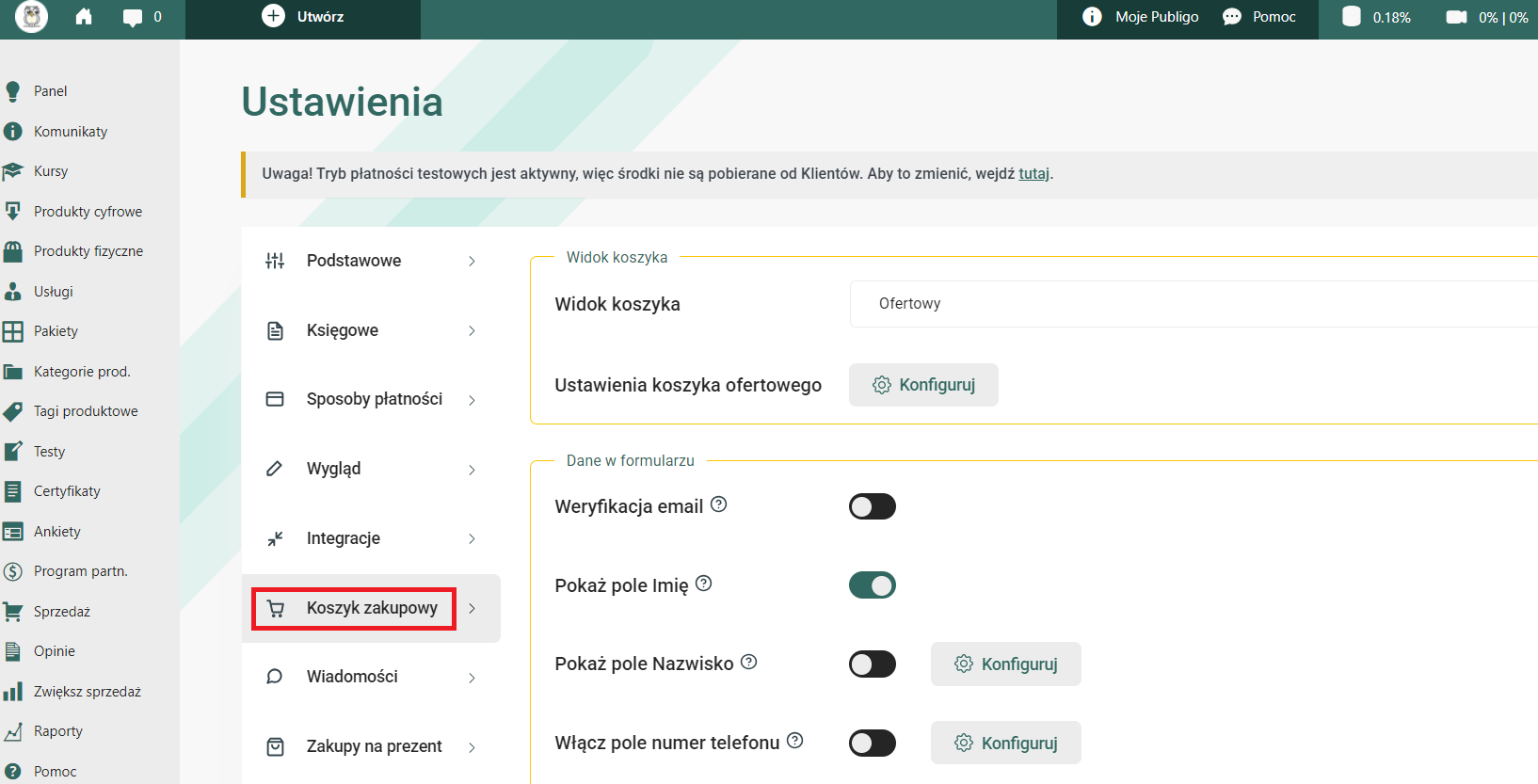Click the storage usage icon
Image resolution: width=1538 pixels, height=784 pixels.
(x=1352, y=17)
